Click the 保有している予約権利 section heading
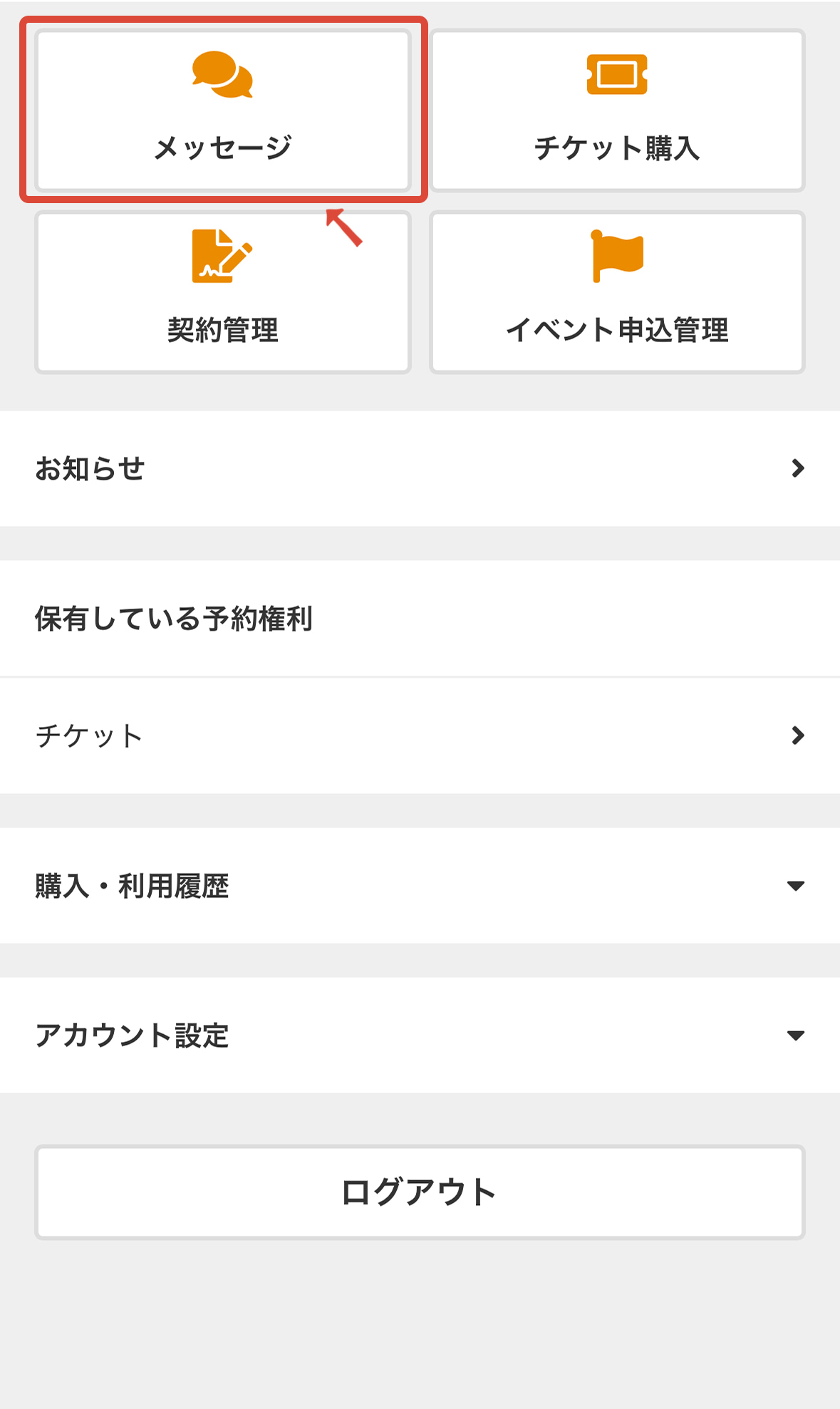The height and width of the screenshot is (1409, 840). pos(174,619)
